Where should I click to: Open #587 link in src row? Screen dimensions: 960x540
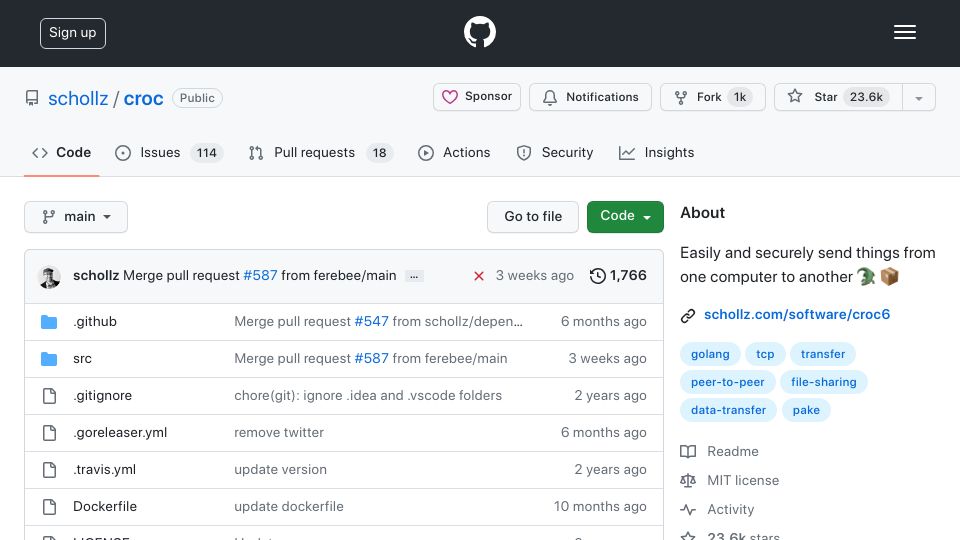372,359
